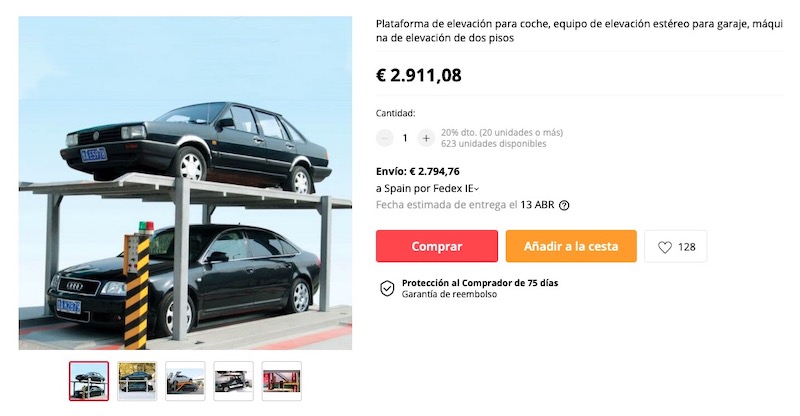Viewport: 800px width, 416px height.
Task: Click the 128 favorites counter
Action: [x=686, y=247]
